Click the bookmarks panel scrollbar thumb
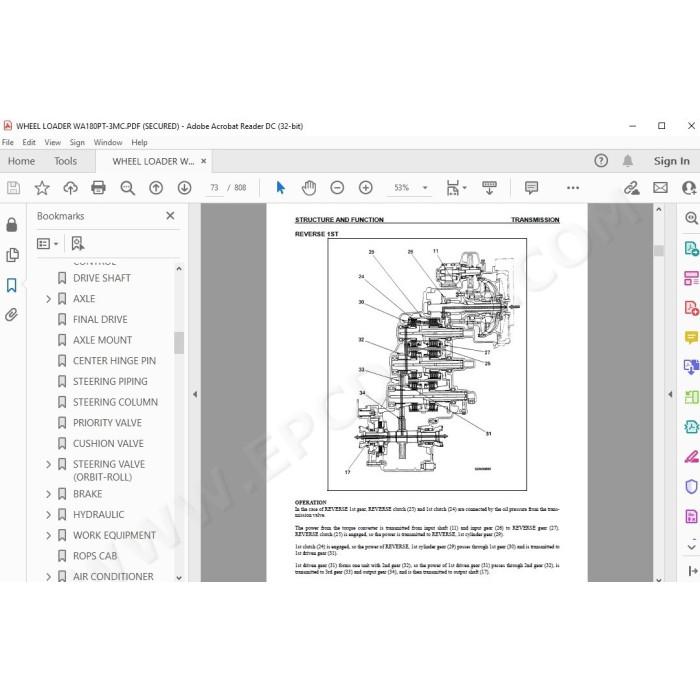 click(179, 343)
